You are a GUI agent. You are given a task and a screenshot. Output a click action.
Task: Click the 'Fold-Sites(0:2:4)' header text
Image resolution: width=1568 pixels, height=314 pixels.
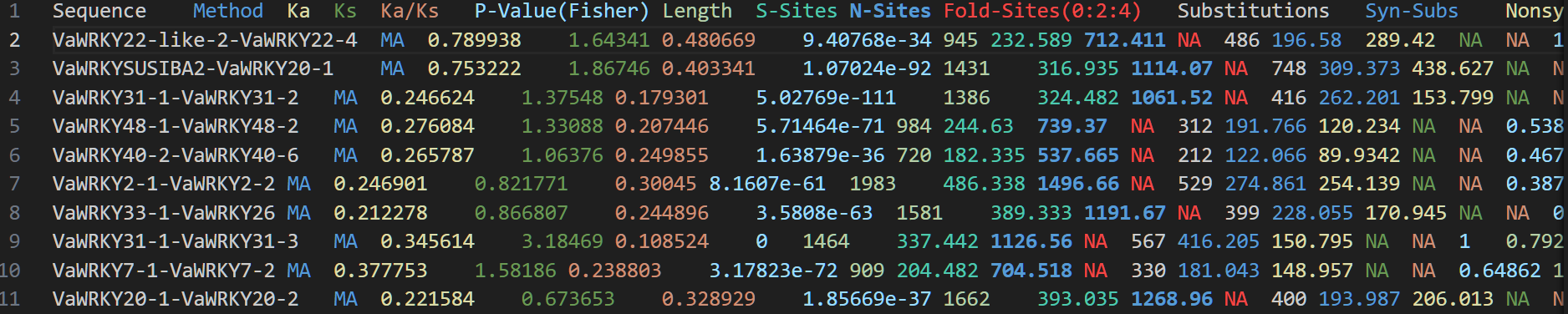point(1043,11)
